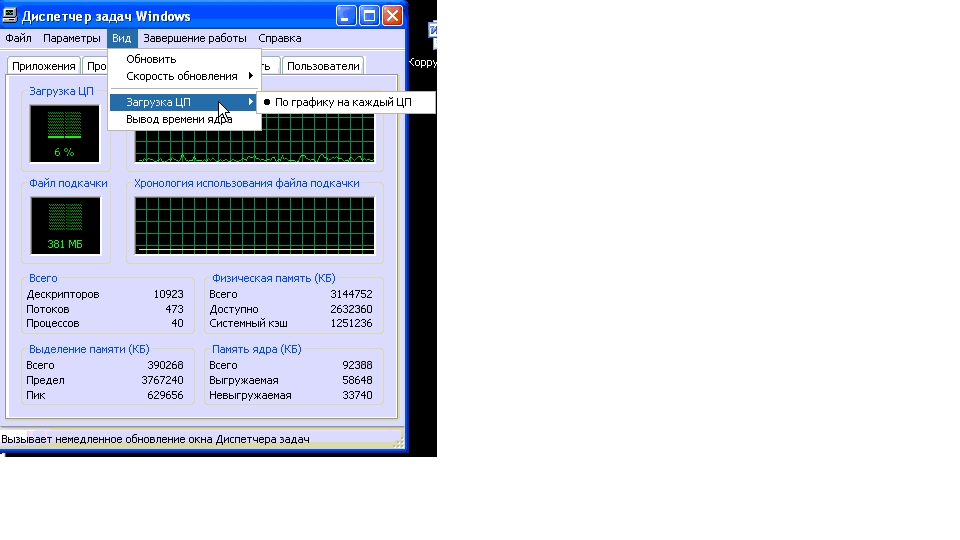Open the Параметры menu

pyautogui.click(x=71, y=38)
